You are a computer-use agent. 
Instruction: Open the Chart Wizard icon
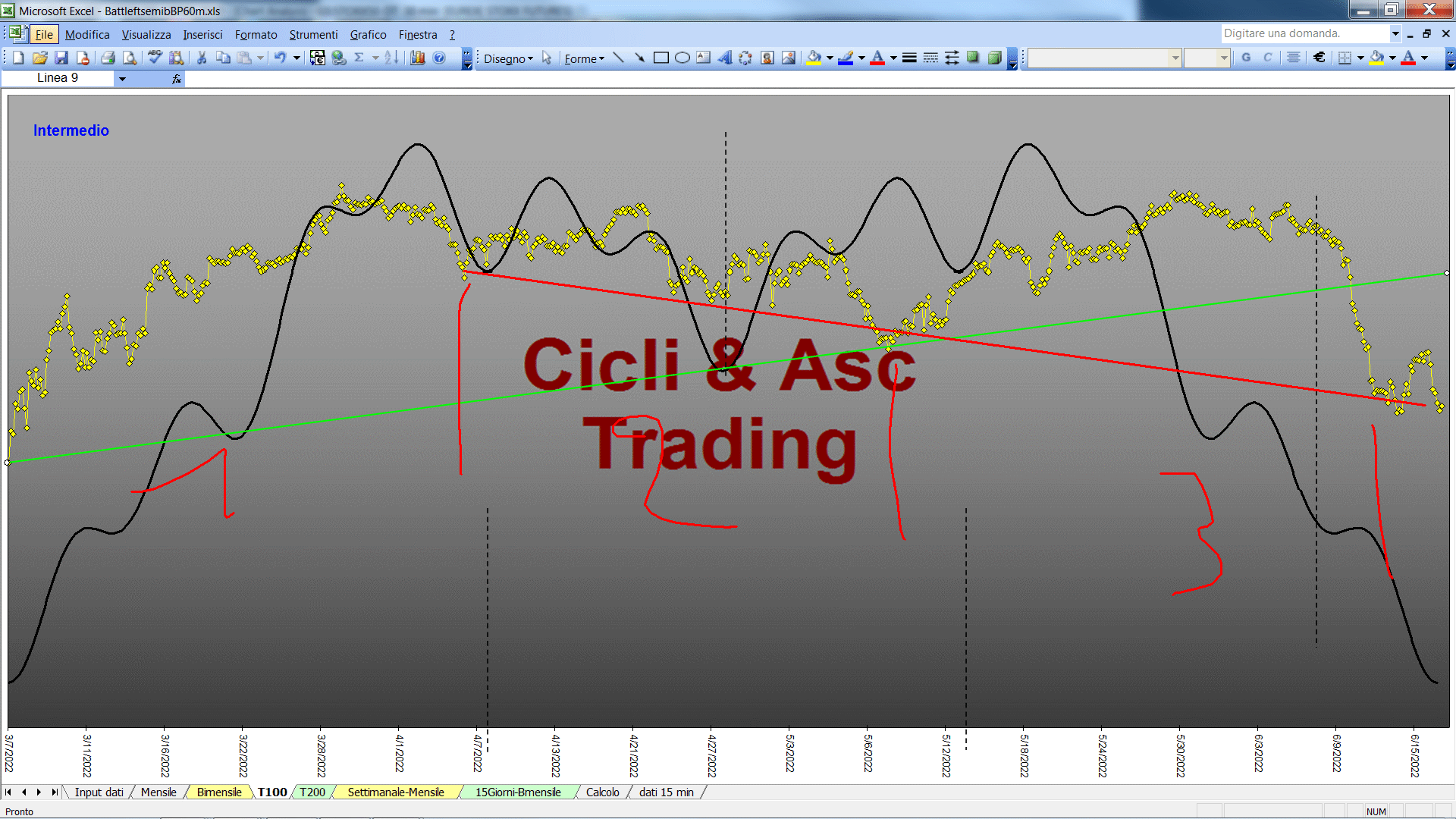tap(418, 58)
